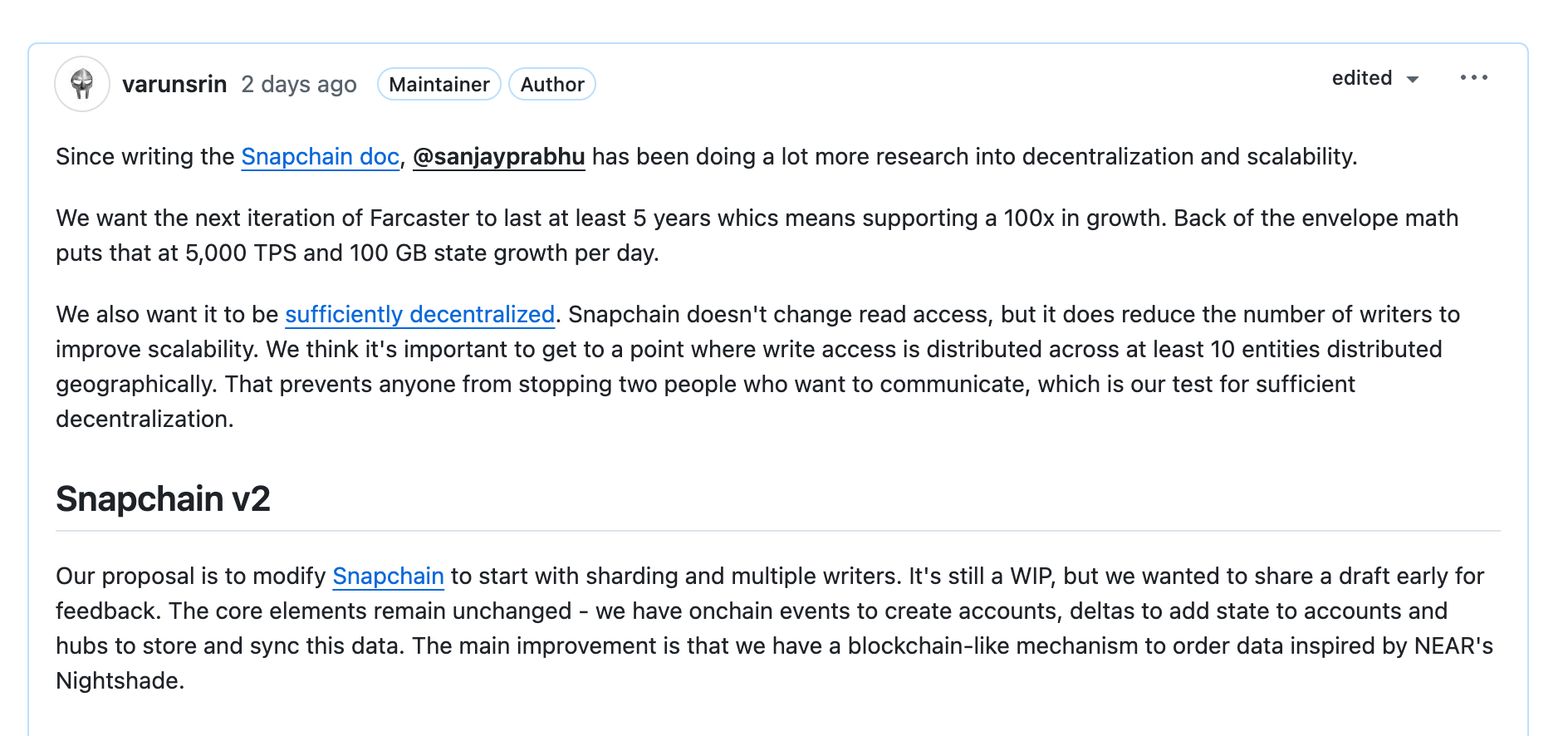The width and height of the screenshot is (1568, 736).
Task: Click the edited dropdown caret icon
Action: (x=1414, y=79)
